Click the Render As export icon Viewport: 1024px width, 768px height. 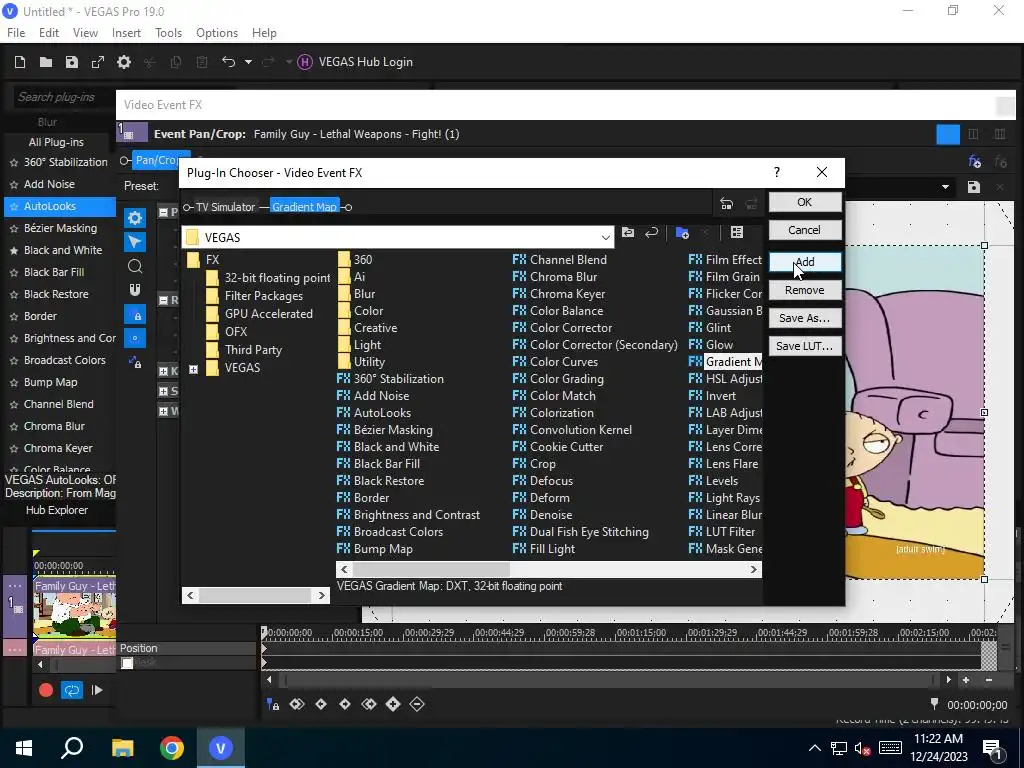point(98,62)
